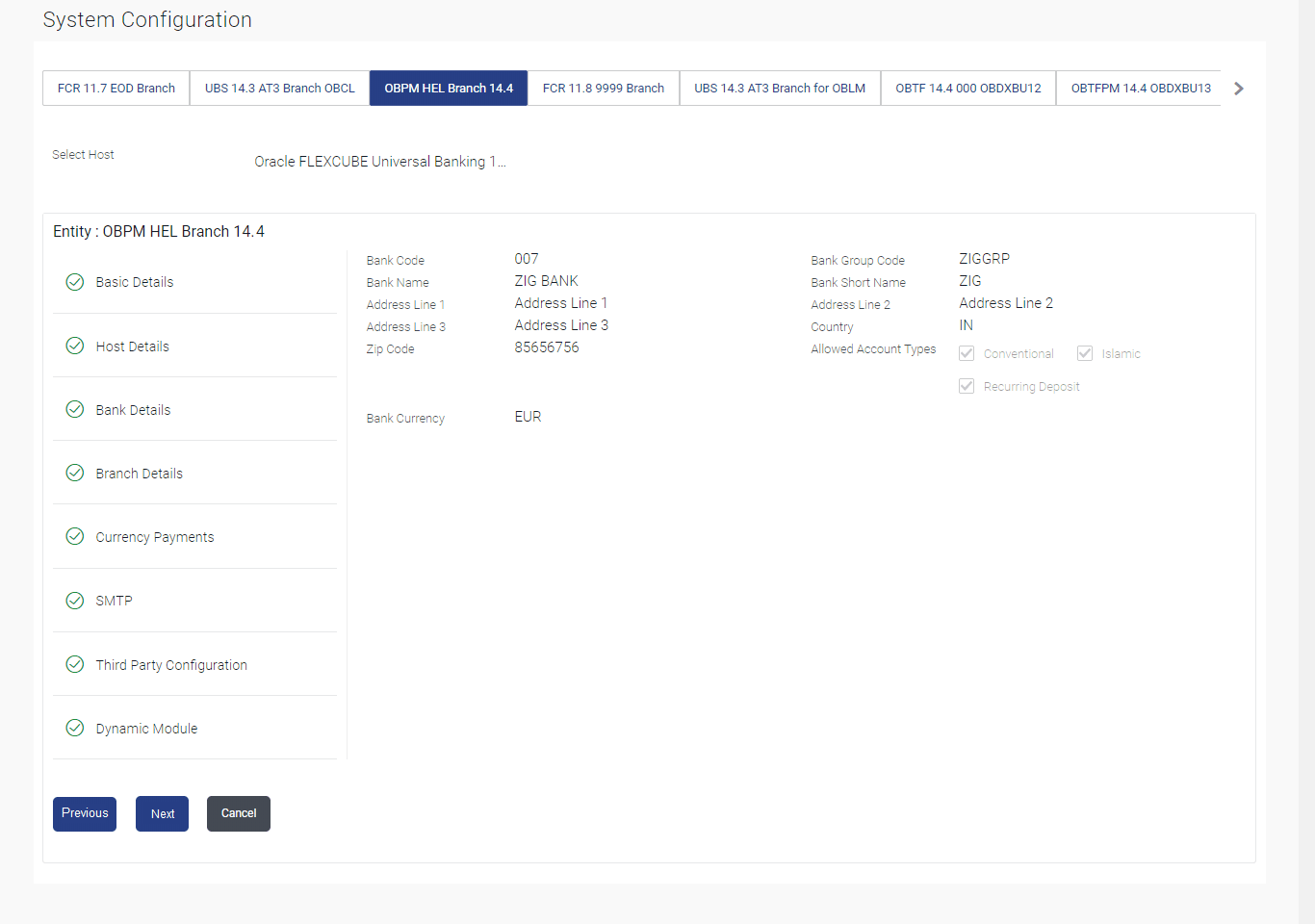Click the Currency Payments checkmark icon

click(x=74, y=536)
